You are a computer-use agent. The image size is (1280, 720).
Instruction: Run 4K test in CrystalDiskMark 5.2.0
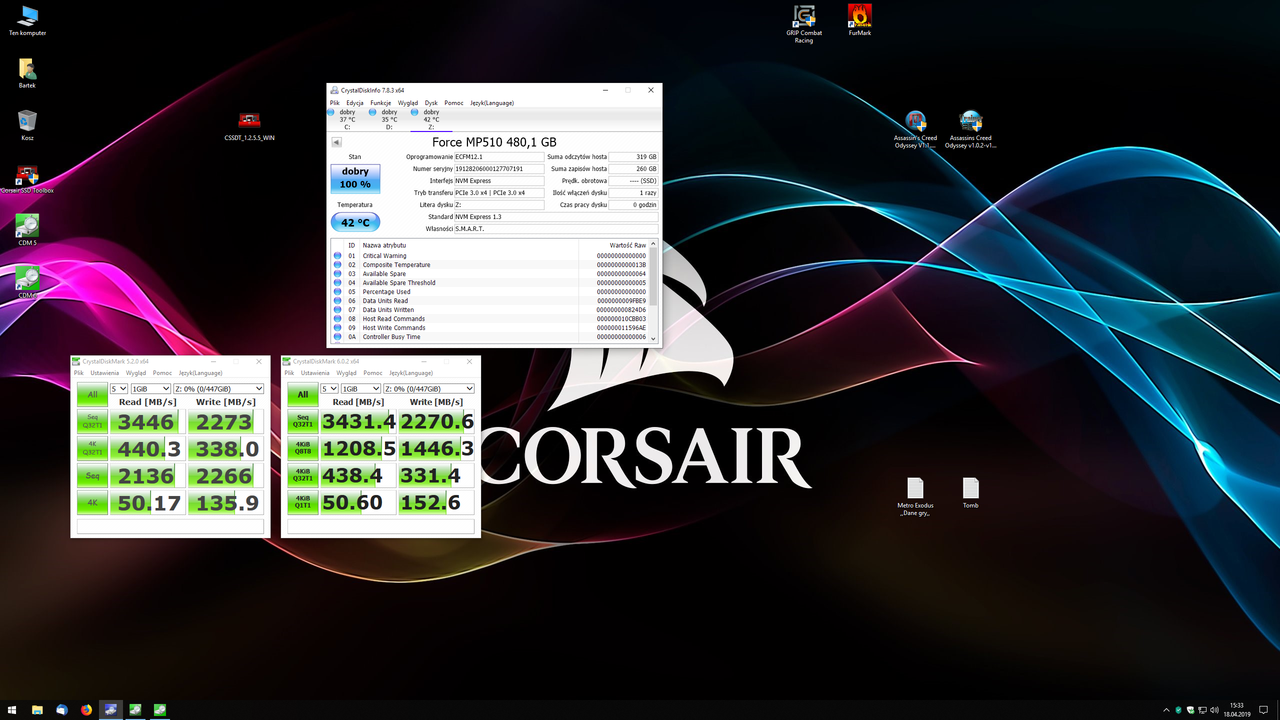pyautogui.click(x=93, y=503)
